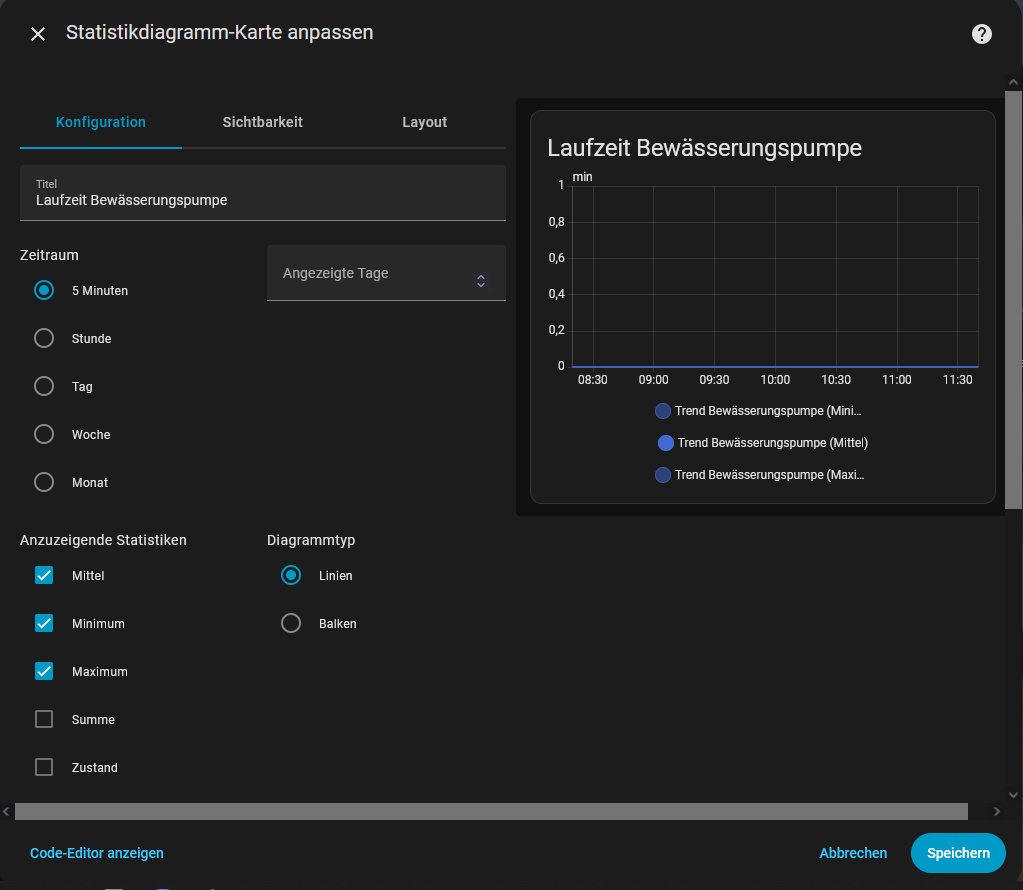1023x890 pixels.
Task: Enable the Zustand checkbox
Action: [44, 768]
